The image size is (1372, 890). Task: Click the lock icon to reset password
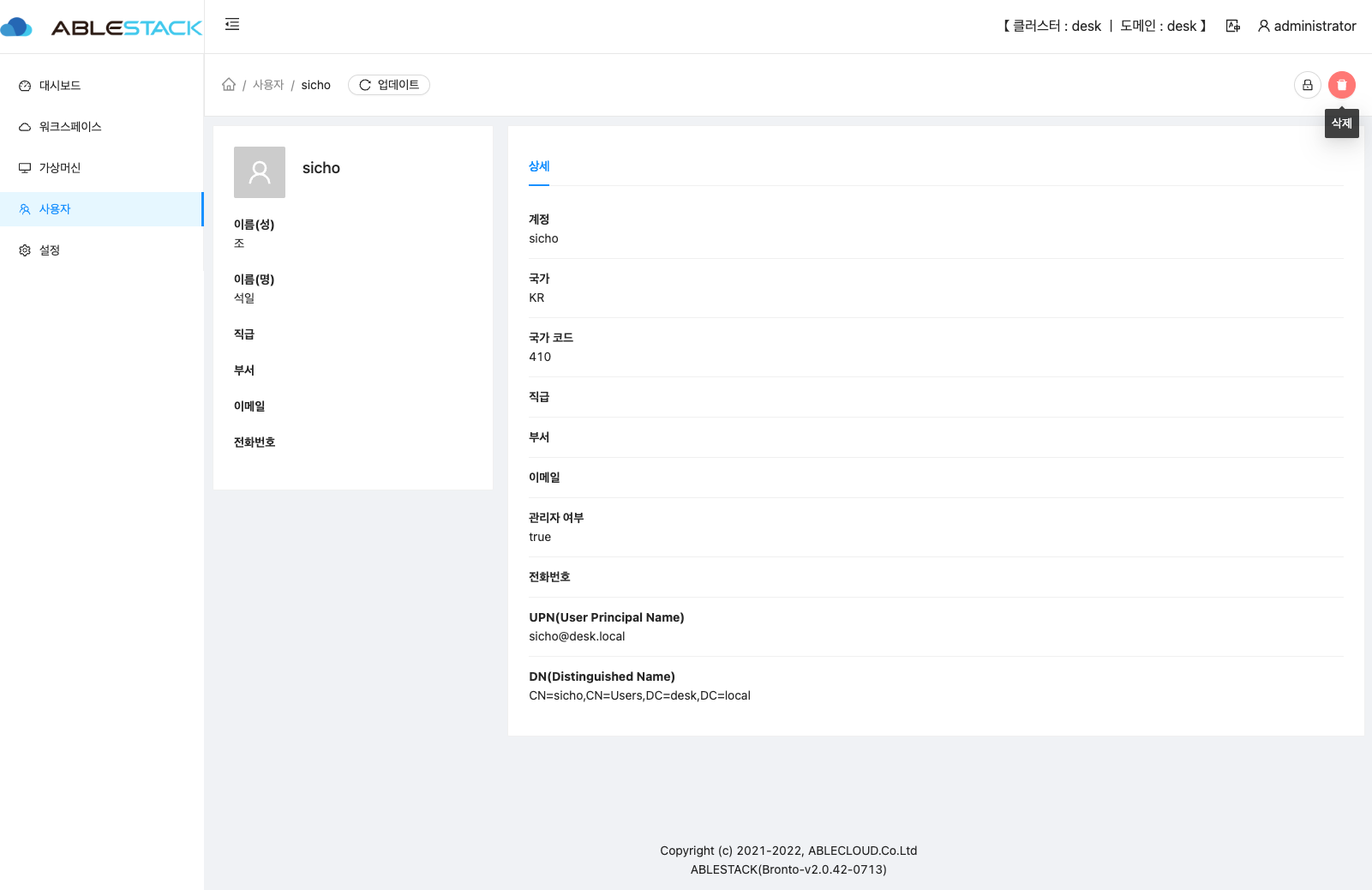pyautogui.click(x=1307, y=85)
